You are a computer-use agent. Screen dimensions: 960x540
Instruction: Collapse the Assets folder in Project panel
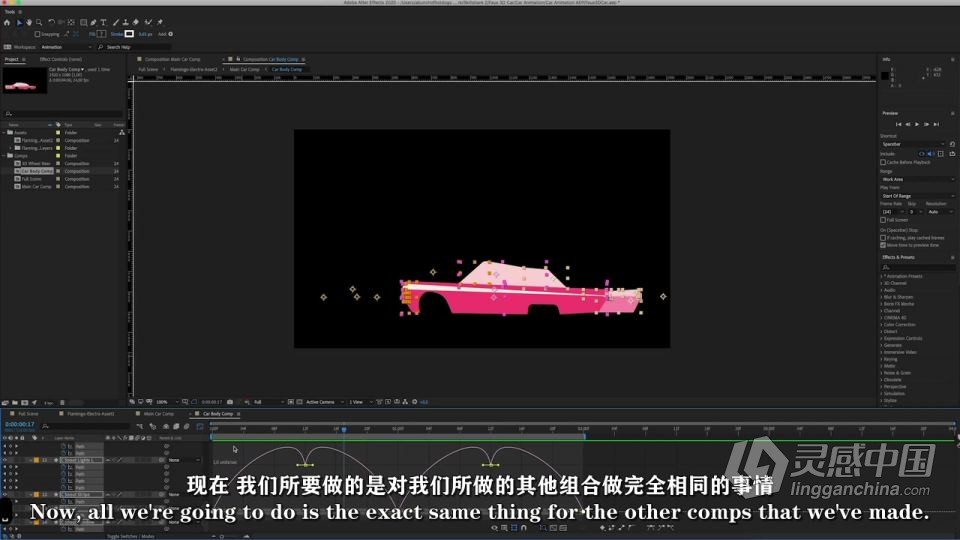[4, 132]
